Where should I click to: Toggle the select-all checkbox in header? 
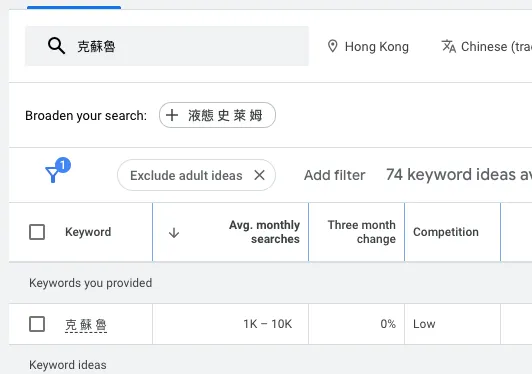click(37, 232)
